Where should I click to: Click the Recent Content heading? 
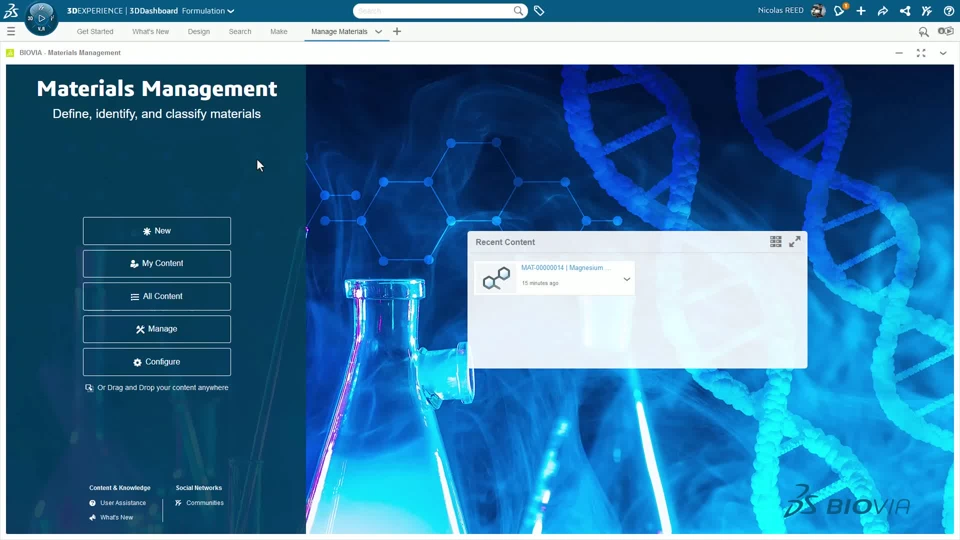click(505, 242)
